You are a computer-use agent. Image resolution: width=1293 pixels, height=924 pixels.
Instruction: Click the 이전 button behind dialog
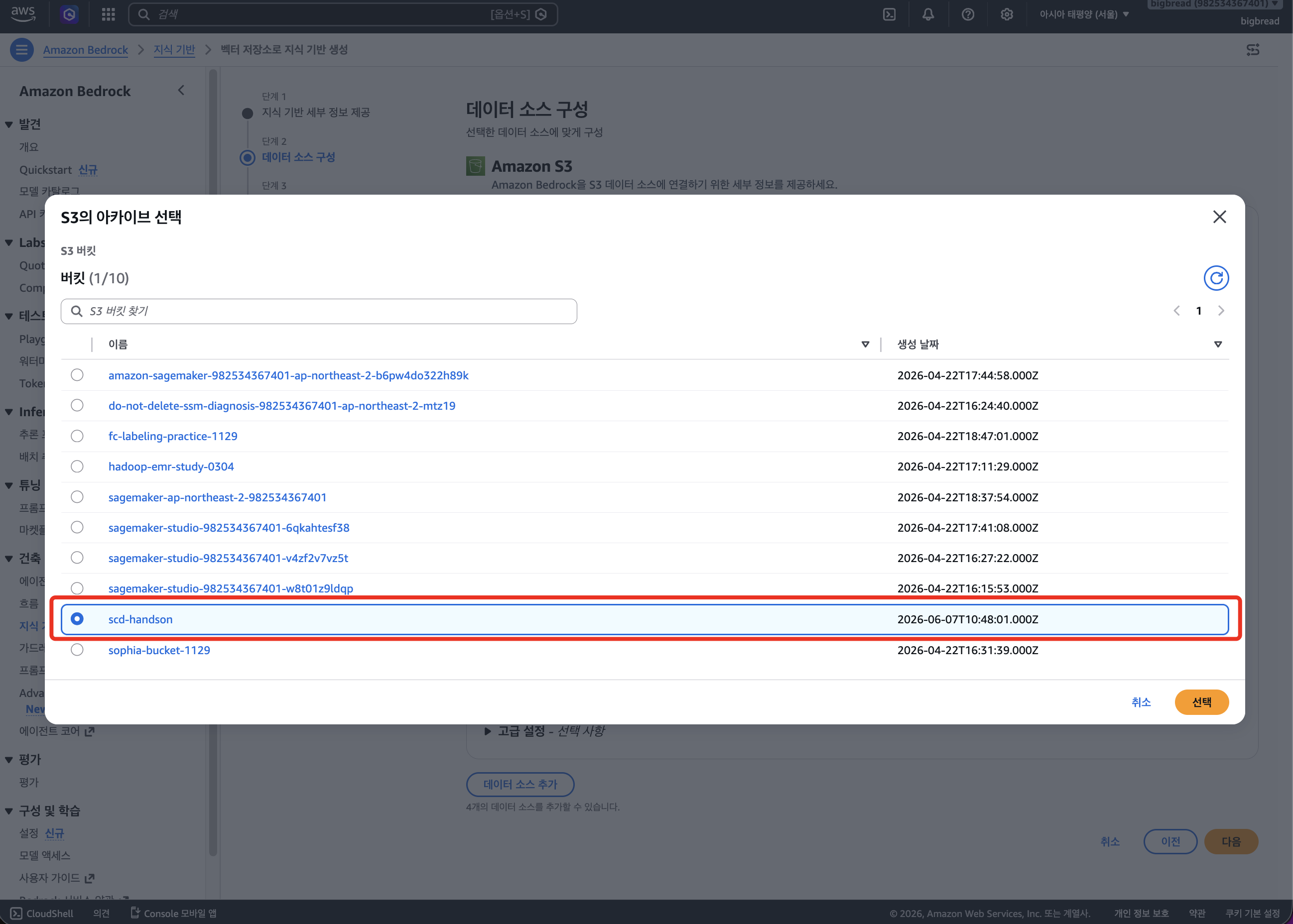click(1170, 841)
